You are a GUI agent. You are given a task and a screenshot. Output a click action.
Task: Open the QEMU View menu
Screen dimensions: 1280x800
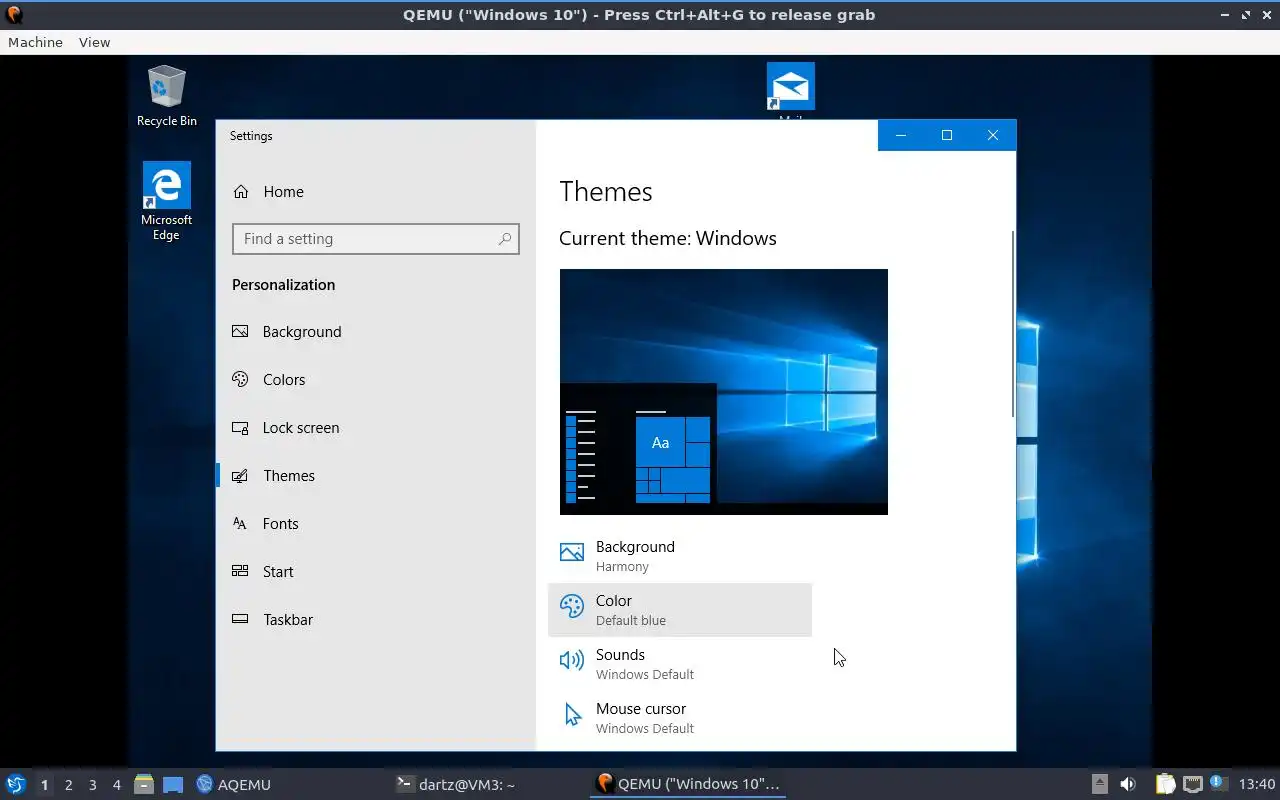(x=94, y=42)
